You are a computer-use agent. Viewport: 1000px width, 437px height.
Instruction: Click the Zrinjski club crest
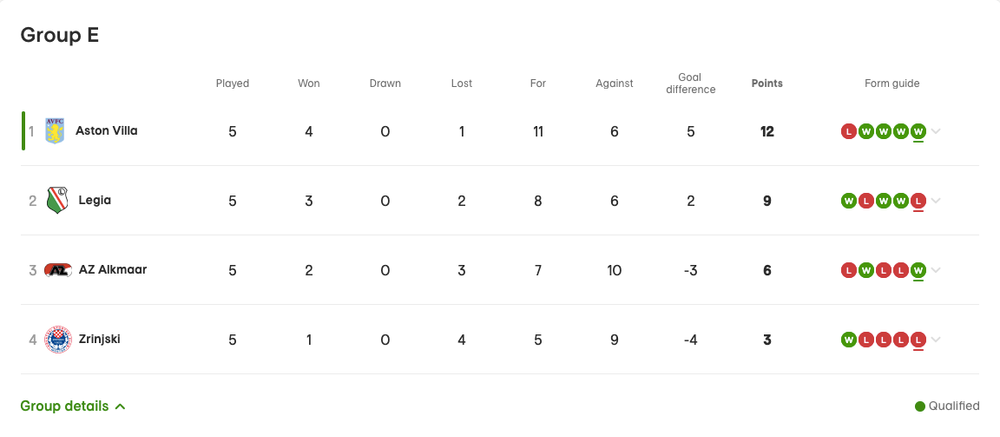[57, 340]
